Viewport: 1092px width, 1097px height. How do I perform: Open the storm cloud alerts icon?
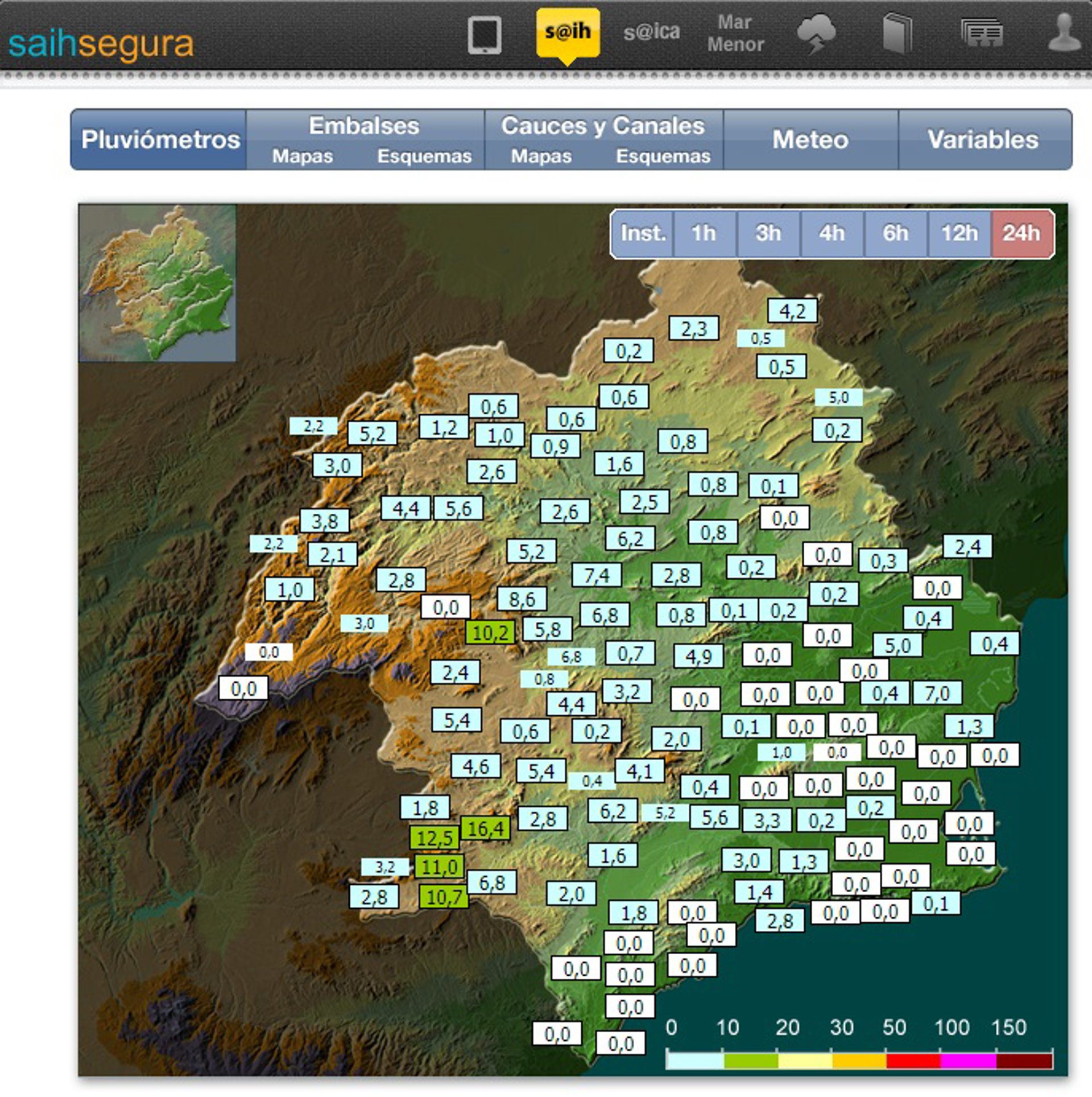click(x=816, y=34)
